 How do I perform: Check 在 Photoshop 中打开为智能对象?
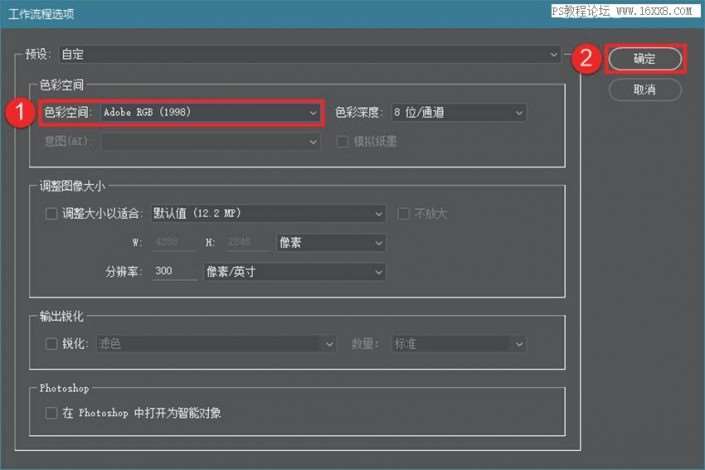tap(51, 413)
